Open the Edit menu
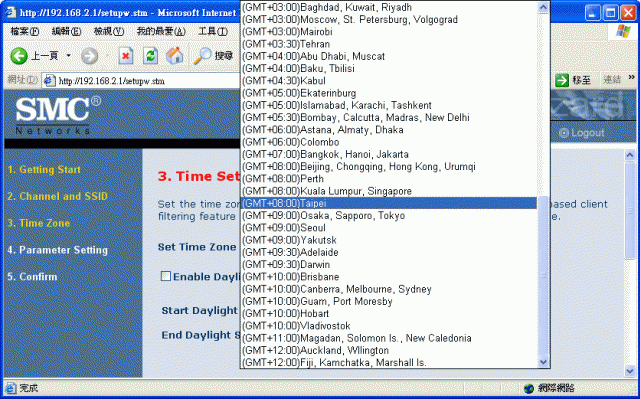 [66, 31]
